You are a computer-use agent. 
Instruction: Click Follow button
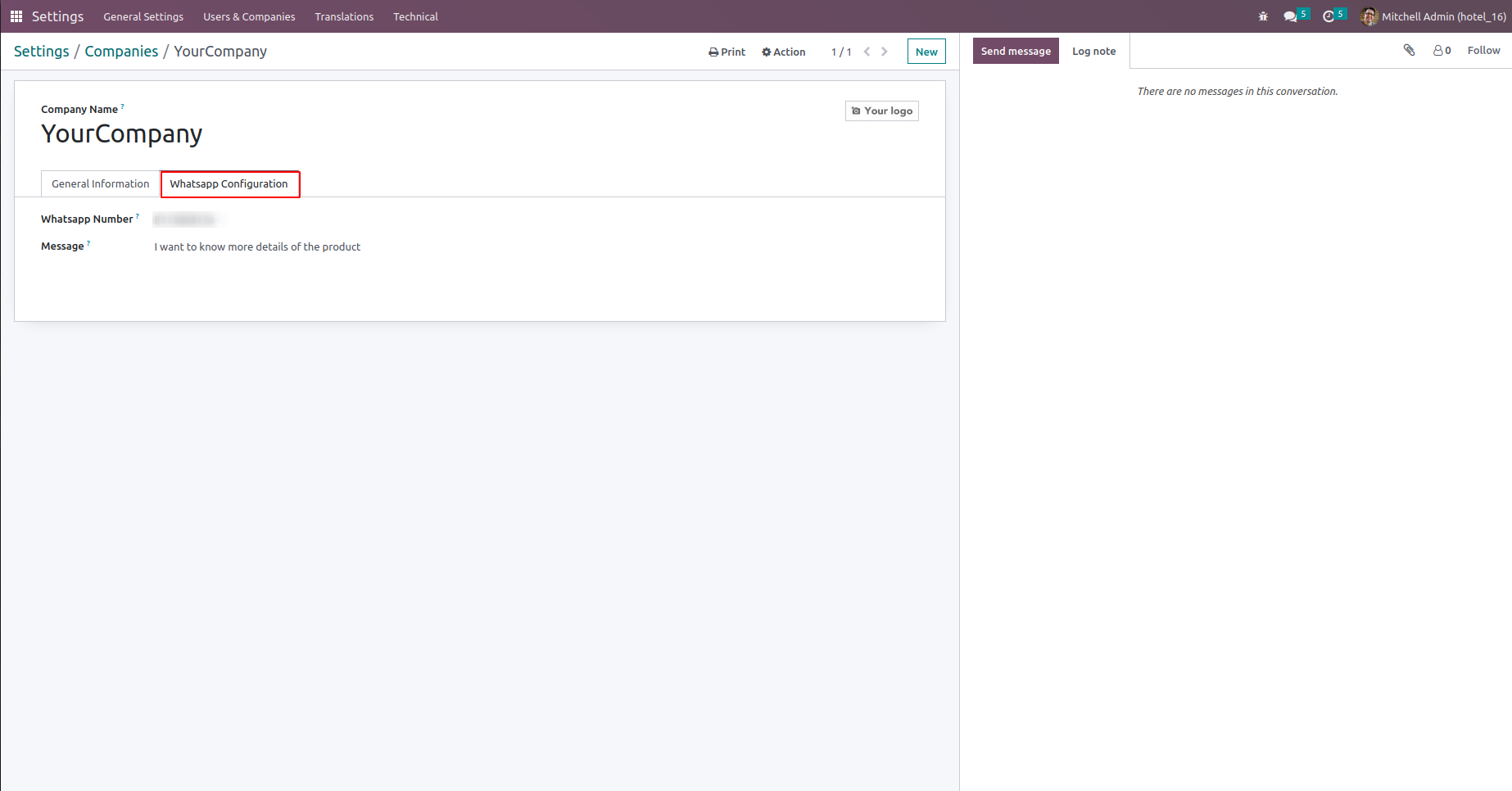(x=1484, y=50)
